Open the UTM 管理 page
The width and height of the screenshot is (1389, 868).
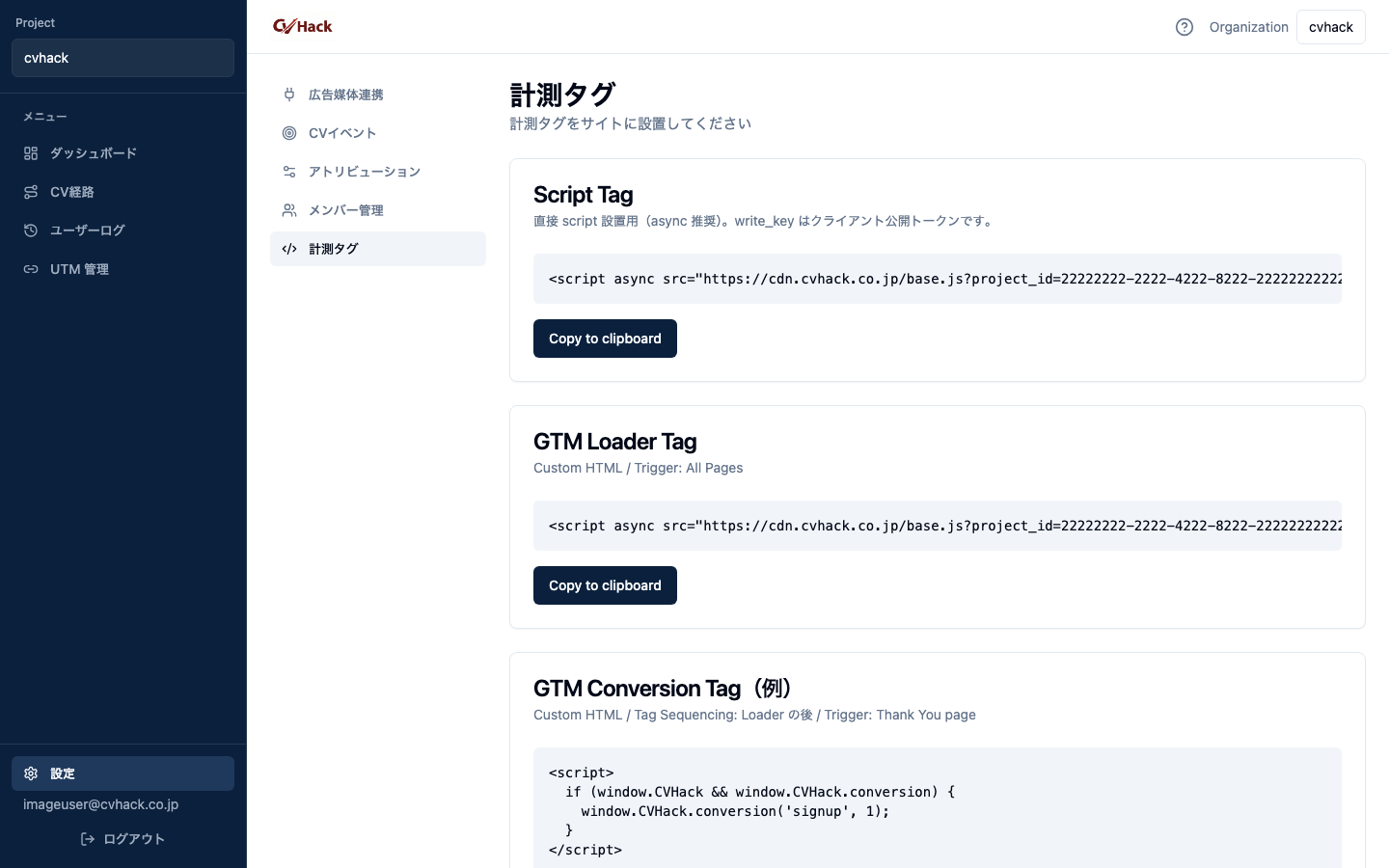(x=123, y=269)
